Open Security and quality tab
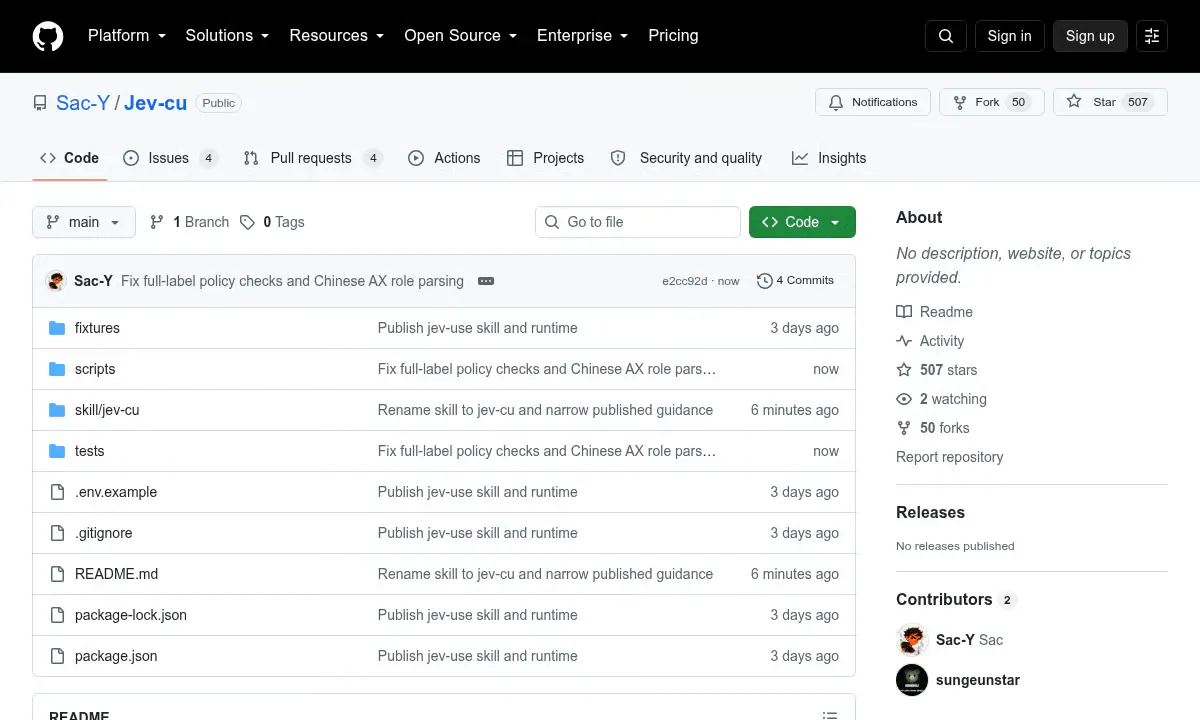Image resolution: width=1200 pixels, height=720 pixels. [x=687, y=158]
